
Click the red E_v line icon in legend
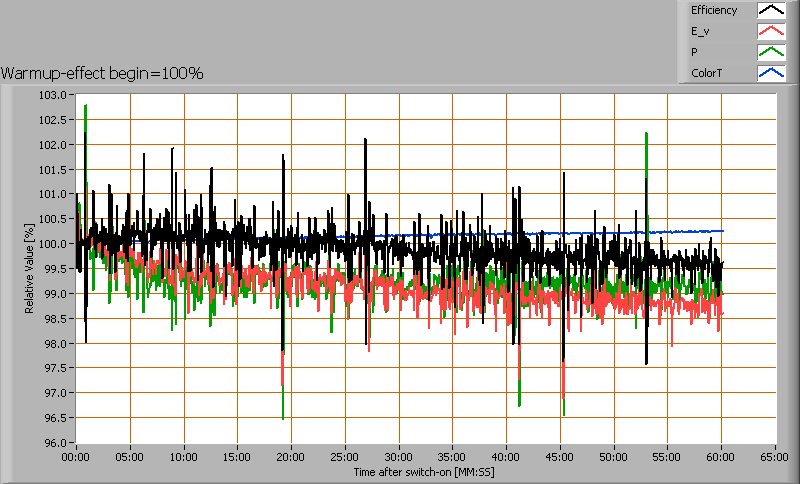pos(770,32)
